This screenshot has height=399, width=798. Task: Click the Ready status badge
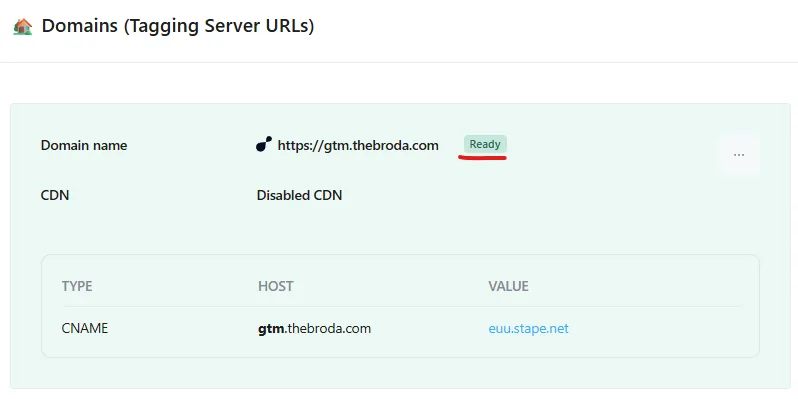[485, 145]
